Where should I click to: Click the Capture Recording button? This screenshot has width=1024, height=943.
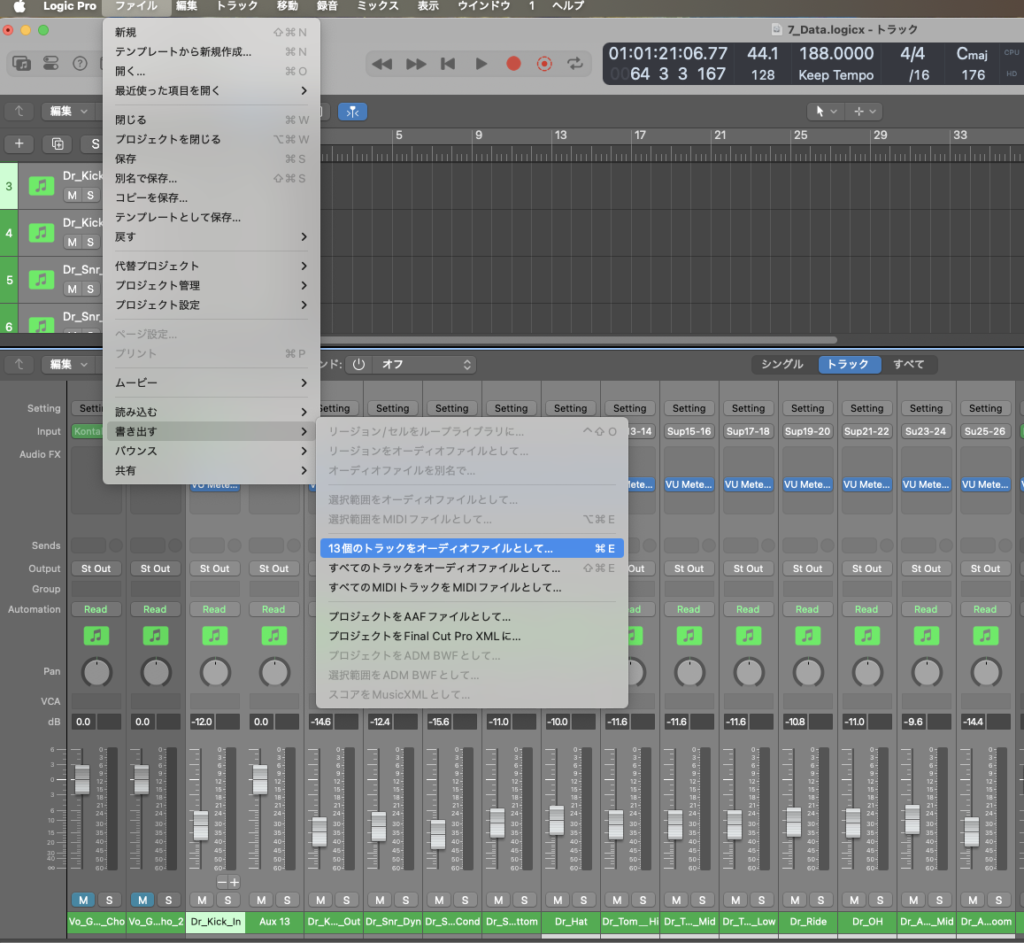tap(544, 63)
